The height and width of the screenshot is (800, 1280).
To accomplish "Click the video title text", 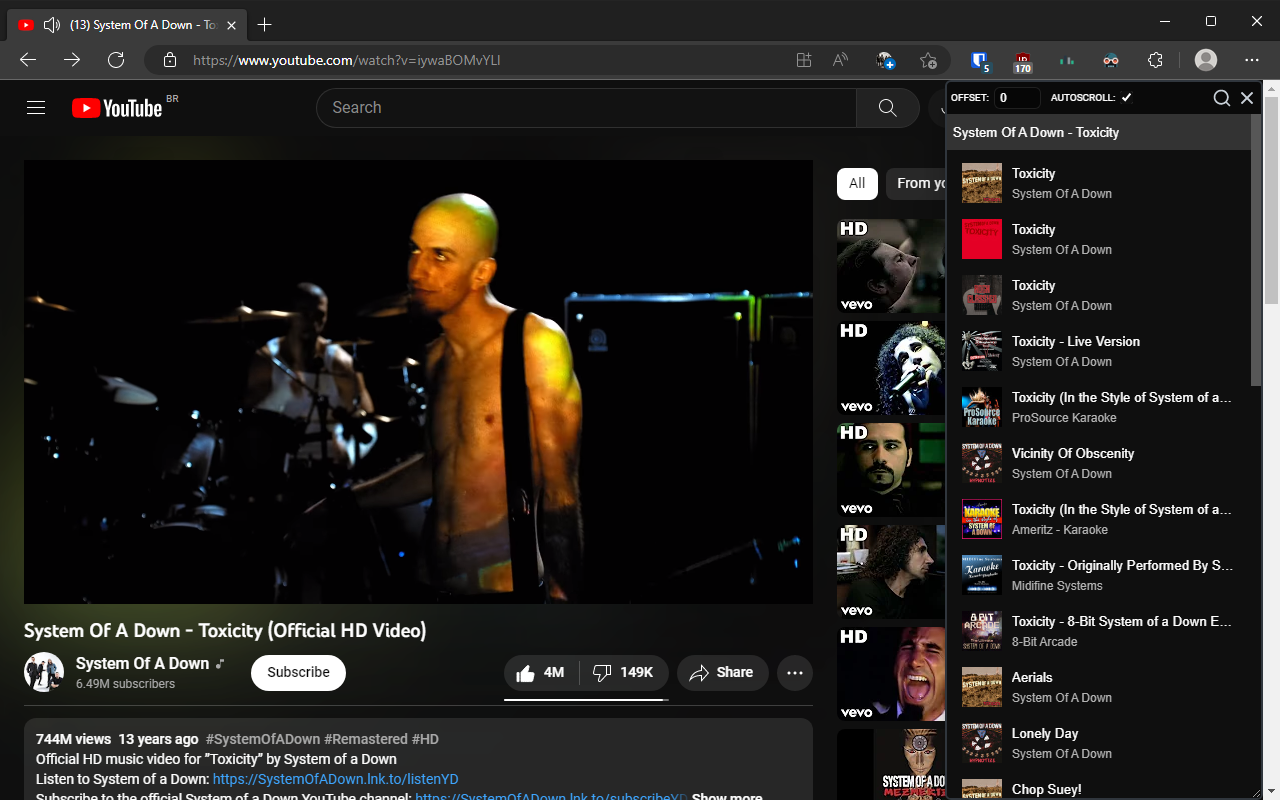I will pyautogui.click(x=225, y=631).
